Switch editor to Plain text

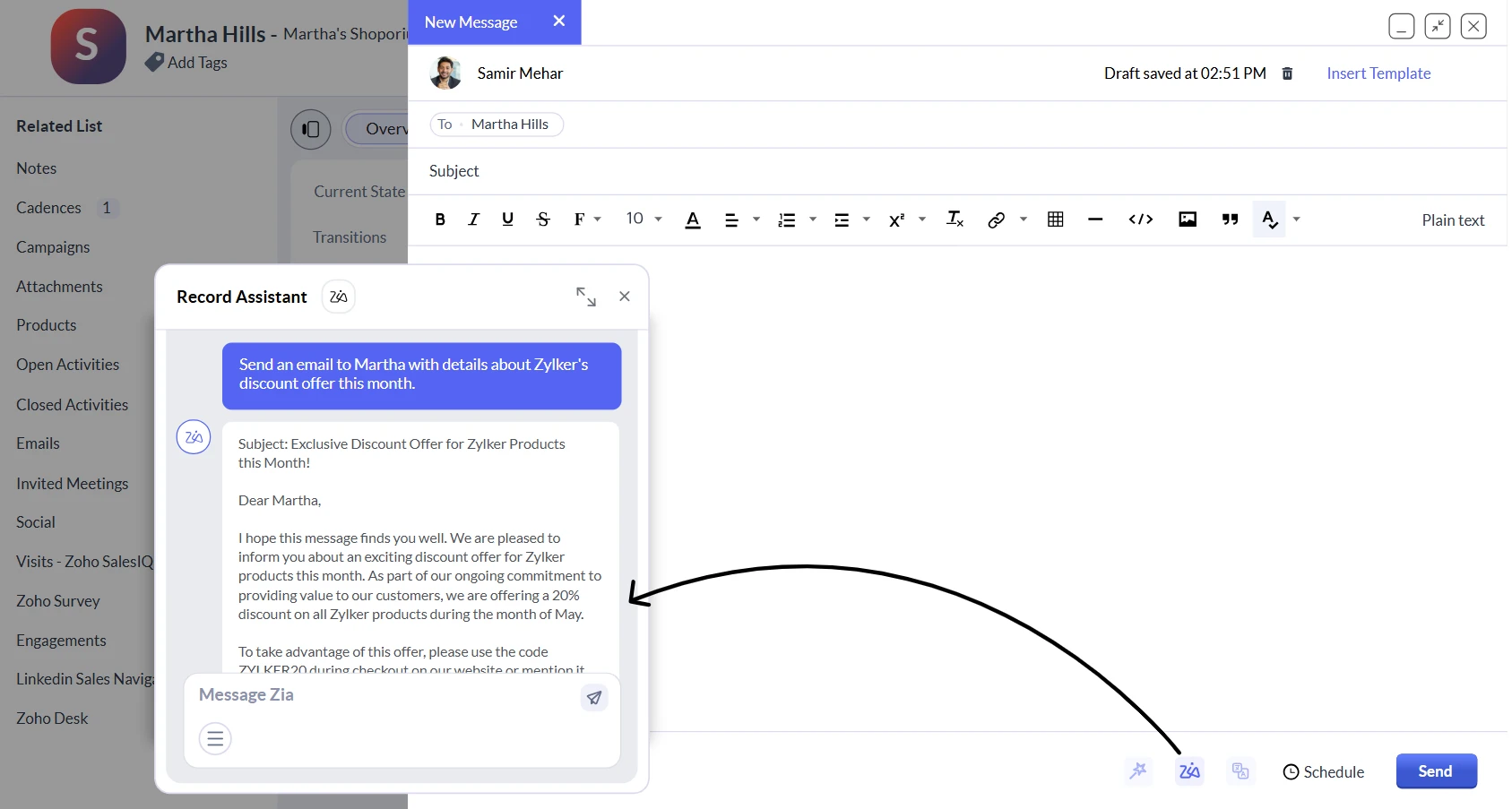click(1453, 220)
